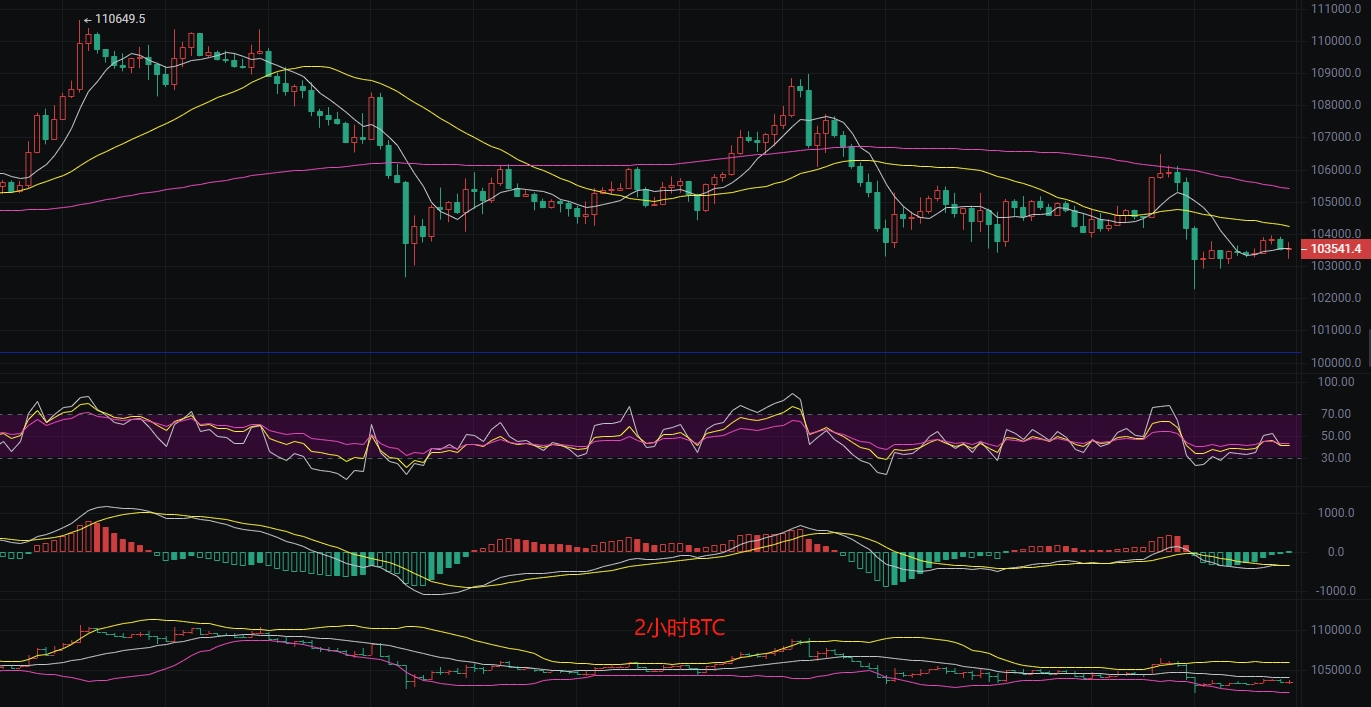Click the RSI overbought level label 70.00
The height and width of the screenshot is (707, 1371).
pos(1337,414)
